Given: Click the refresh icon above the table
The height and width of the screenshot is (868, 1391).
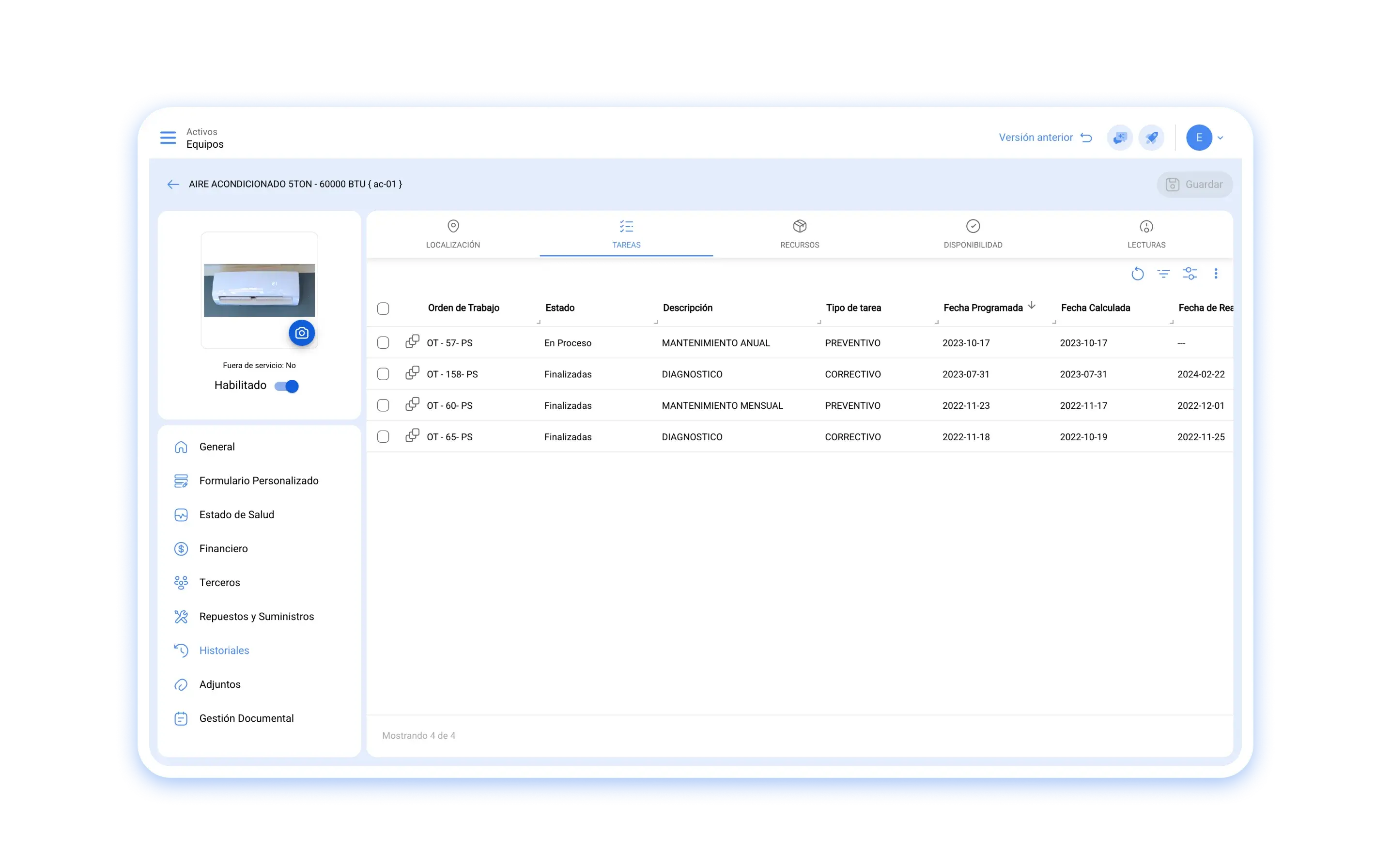Looking at the screenshot, I should (x=1137, y=274).
